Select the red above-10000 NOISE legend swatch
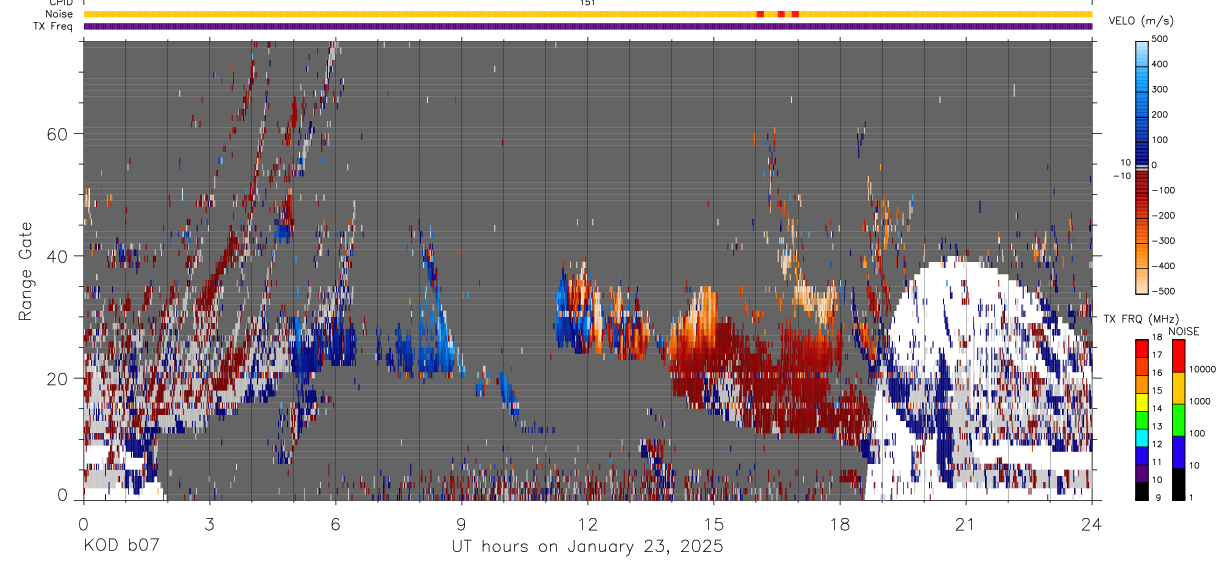1228x567 pixels. pyautogui.click(x=1177, y=356)
